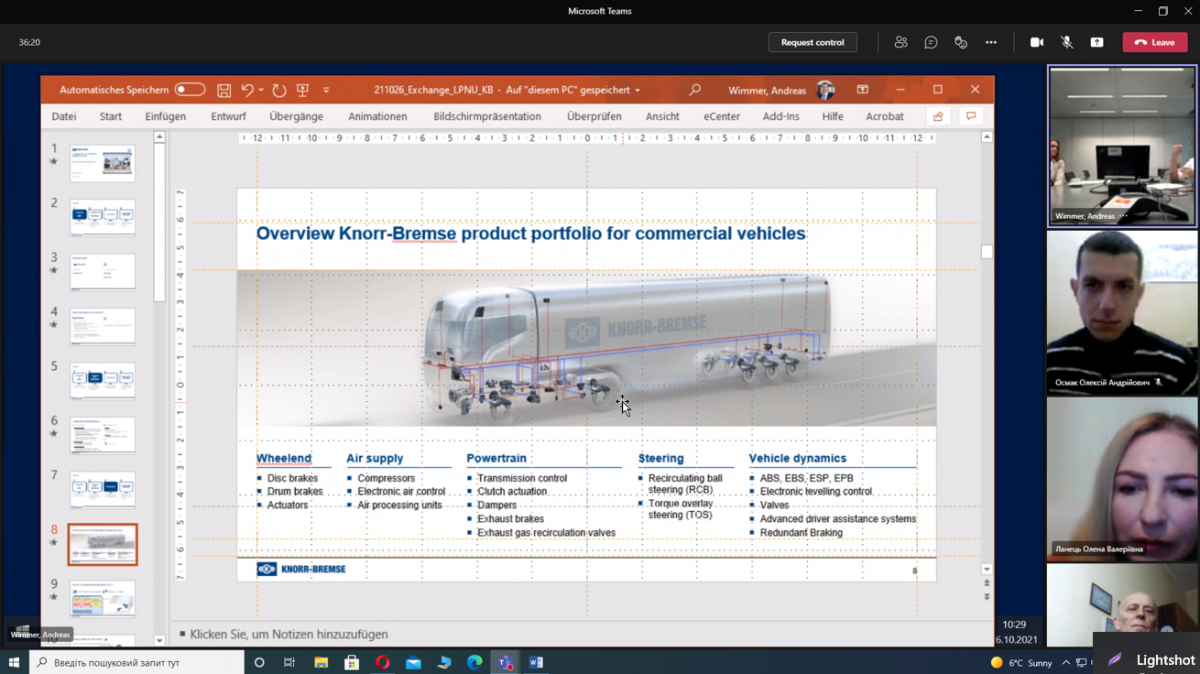Click the Request control button
1200x674 pixels.
click(813, 42)
